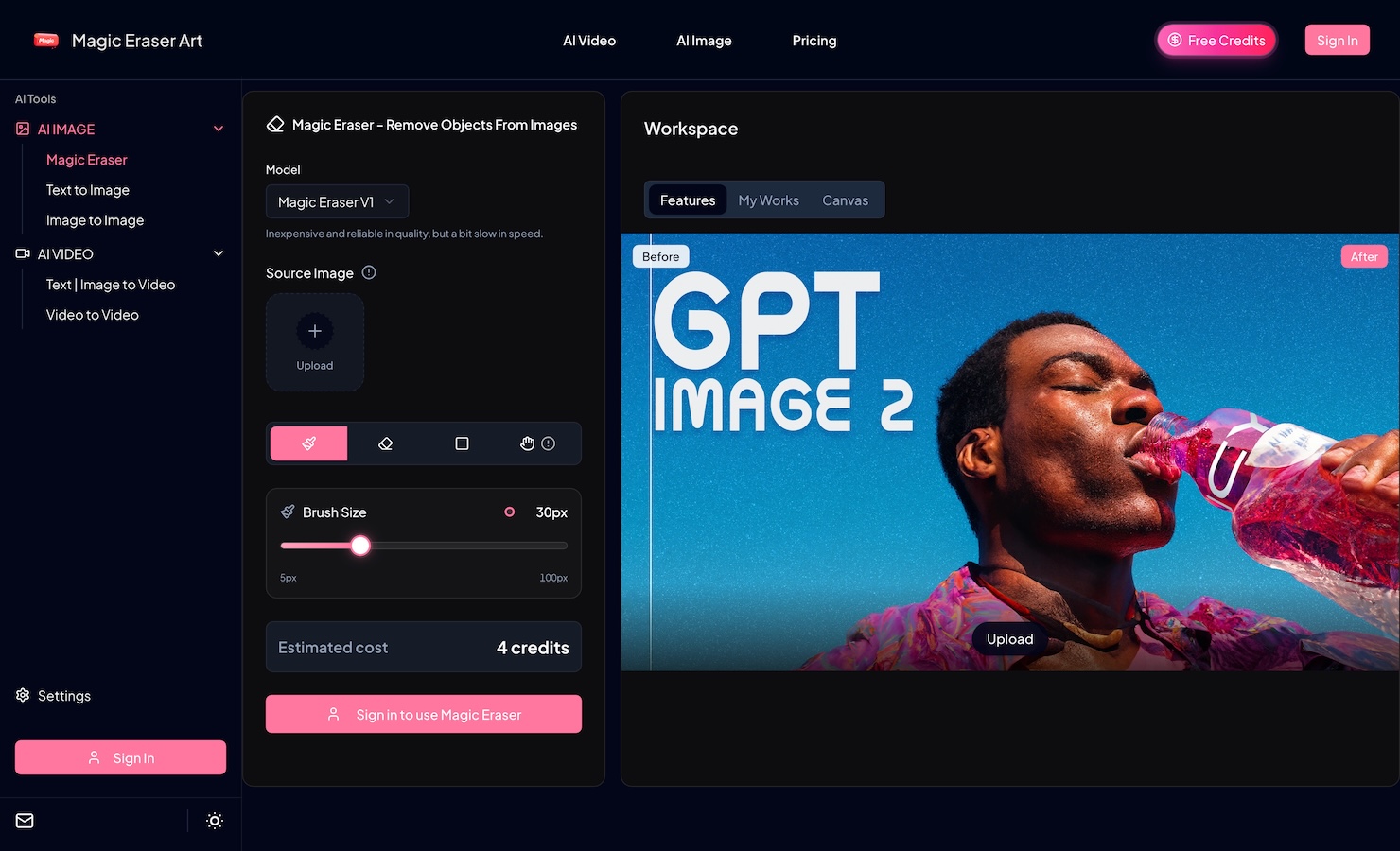This screenshot has width=1400, height=851.
Task: Open the AI Video top menu
Action: pos(589,41)
